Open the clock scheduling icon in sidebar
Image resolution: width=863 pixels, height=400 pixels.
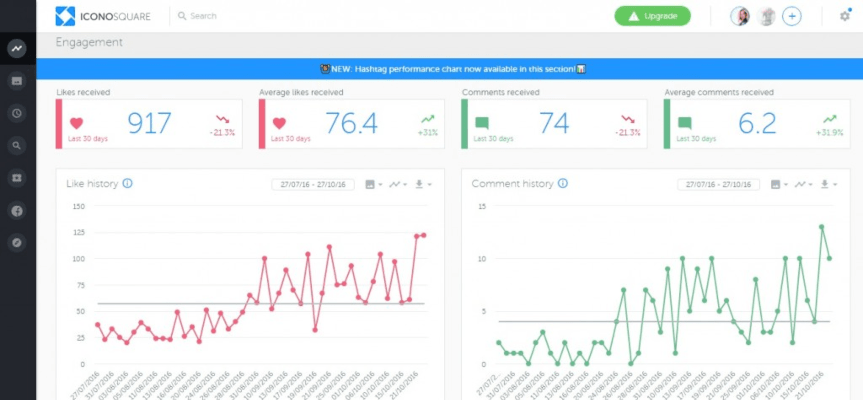pyautogui.click(x=16, y=113)
